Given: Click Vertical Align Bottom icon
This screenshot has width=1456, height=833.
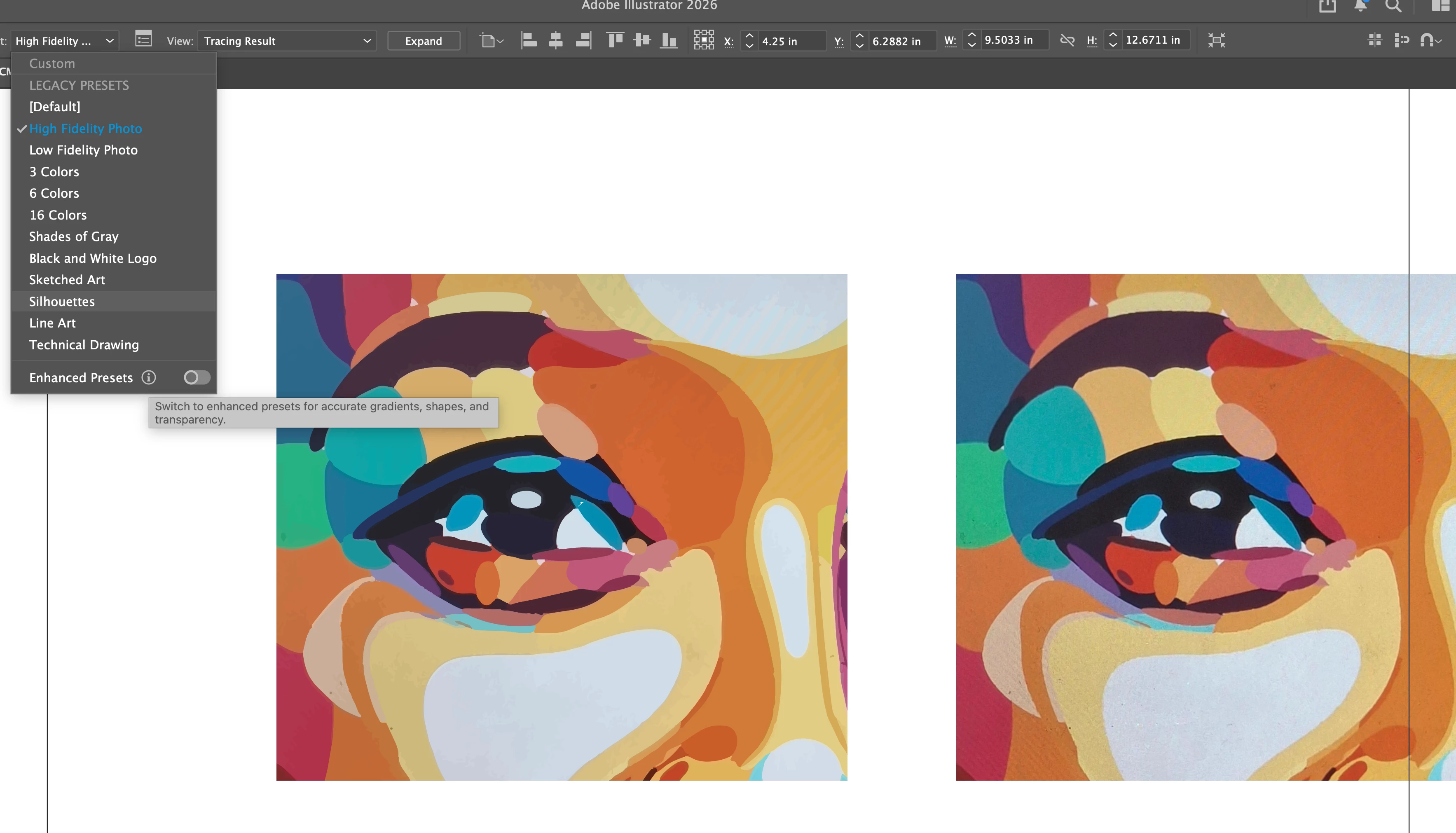Looking at the screenshot, I should pyautogui.click(x=668, y=40).
